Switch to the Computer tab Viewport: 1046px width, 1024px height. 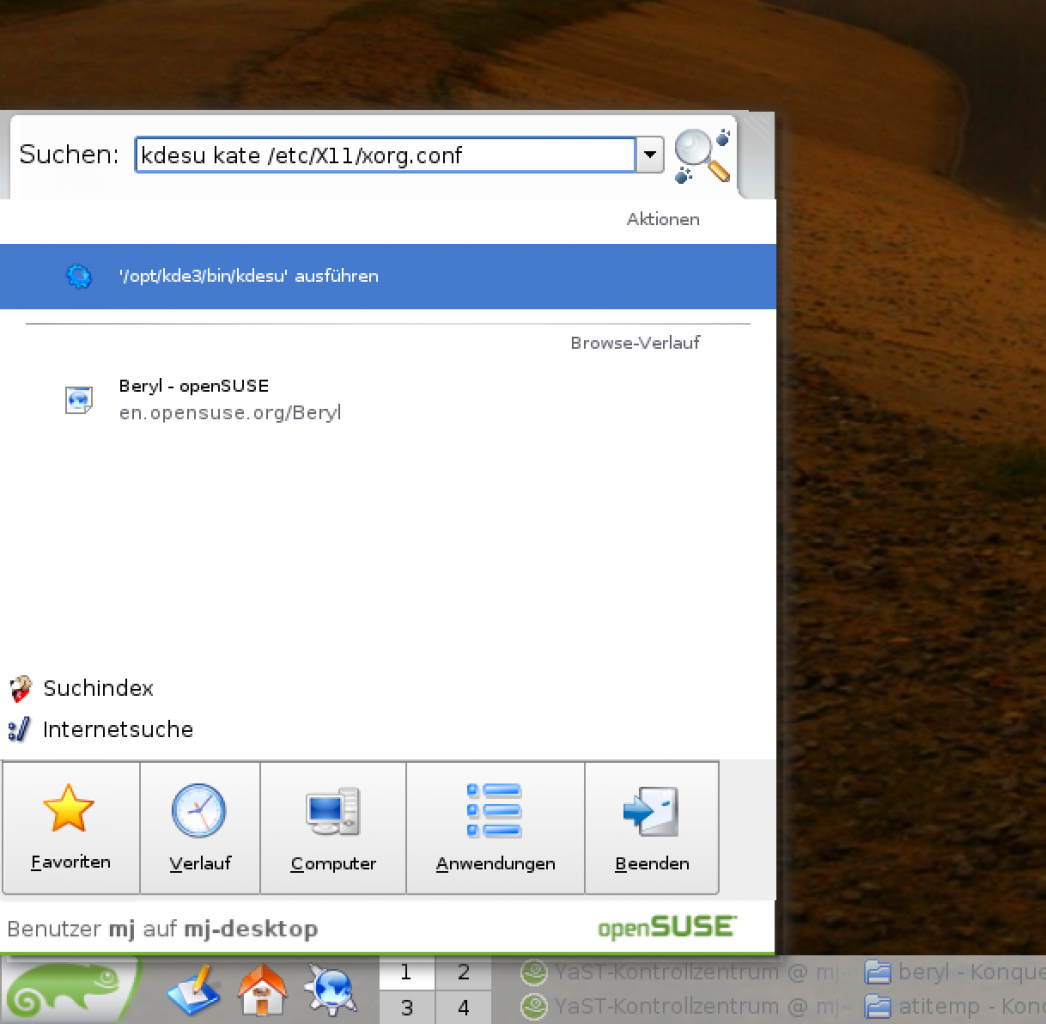(333, 828)
